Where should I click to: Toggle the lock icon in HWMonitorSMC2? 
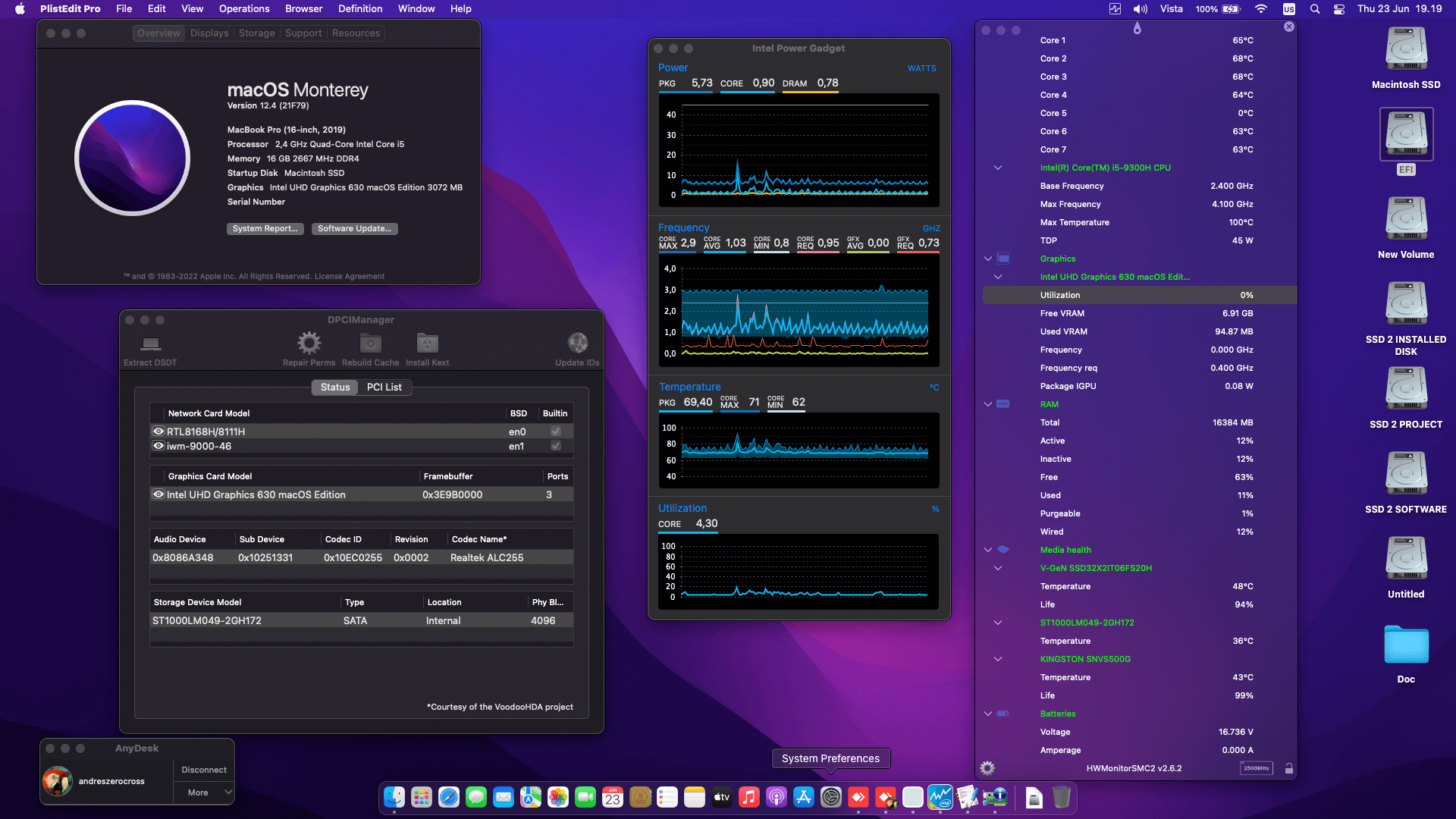(1288, 767)
